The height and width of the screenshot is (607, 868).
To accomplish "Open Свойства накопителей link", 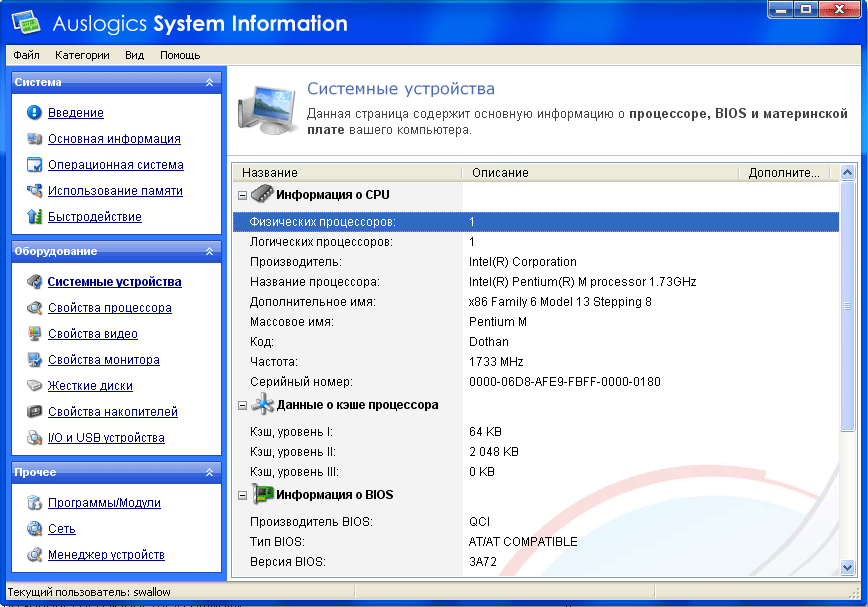I will [x=113, y=411].
